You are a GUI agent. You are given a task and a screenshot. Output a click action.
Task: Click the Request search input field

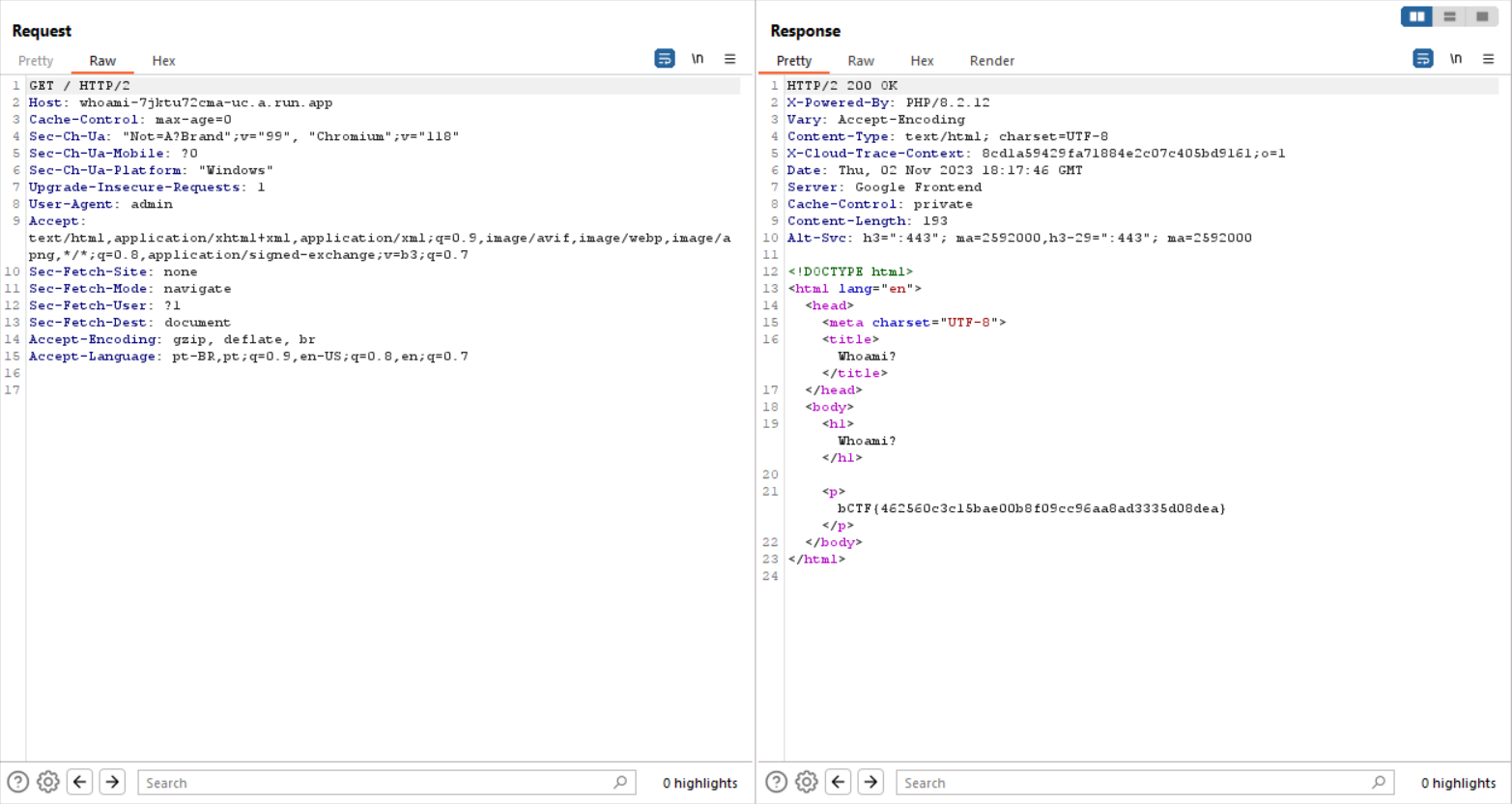click(x=386, y=783)
